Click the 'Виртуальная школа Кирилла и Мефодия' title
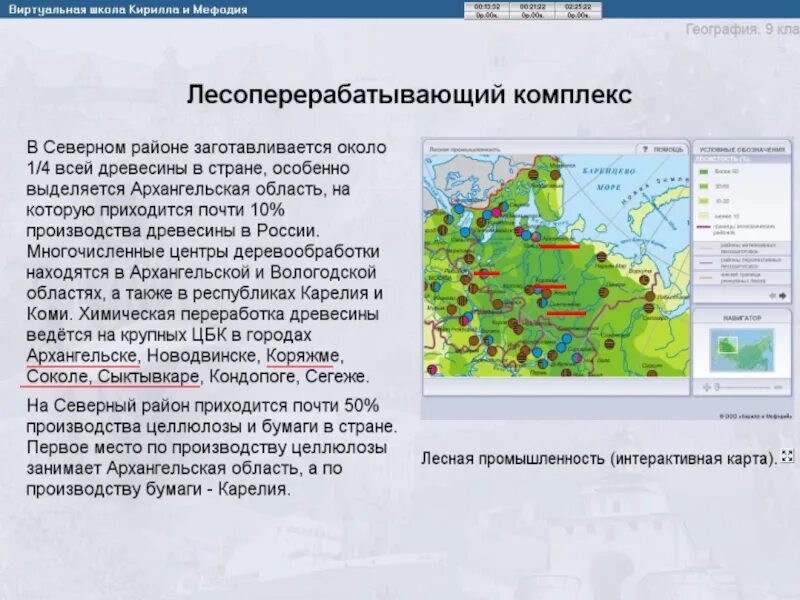The width and height of the screenshot is (800, 600). (128, 10)
